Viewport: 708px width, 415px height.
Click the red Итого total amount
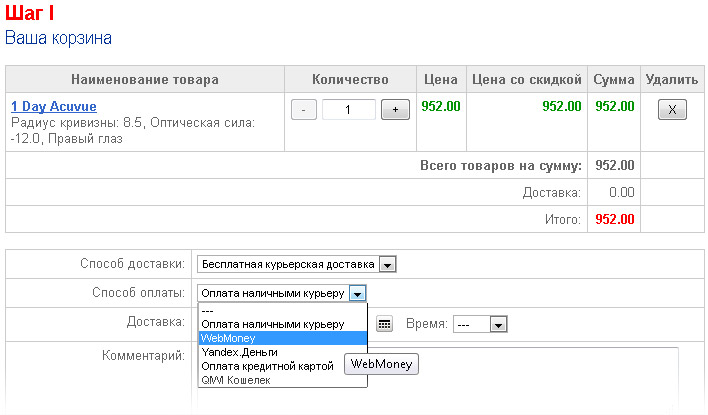click(615, 219)
